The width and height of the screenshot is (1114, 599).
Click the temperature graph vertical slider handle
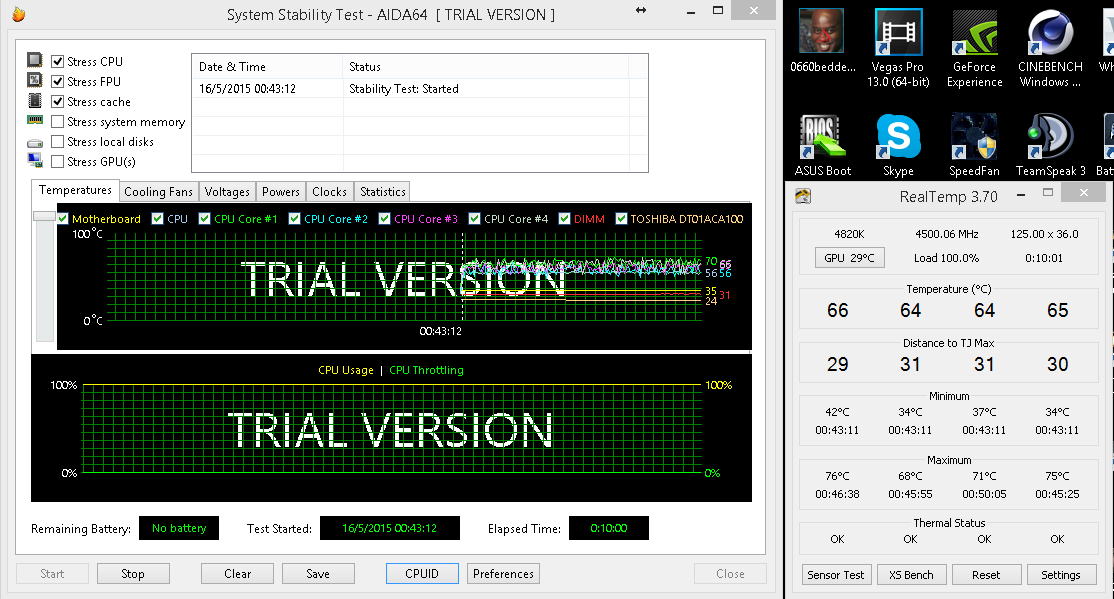44,215
